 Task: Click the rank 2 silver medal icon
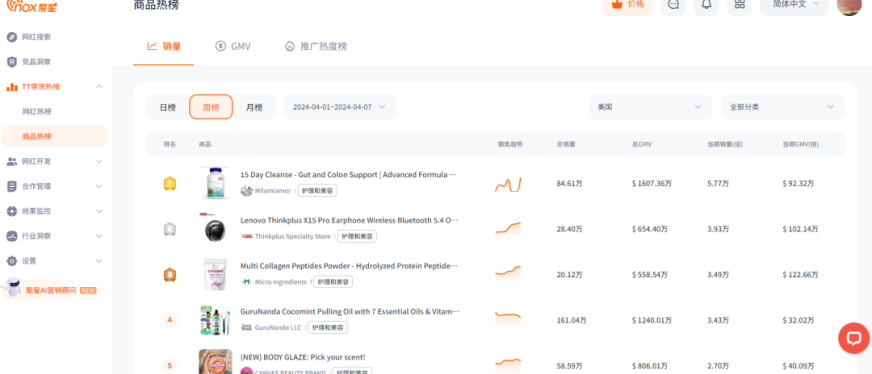pyautogui.click(x=170, y=229)
